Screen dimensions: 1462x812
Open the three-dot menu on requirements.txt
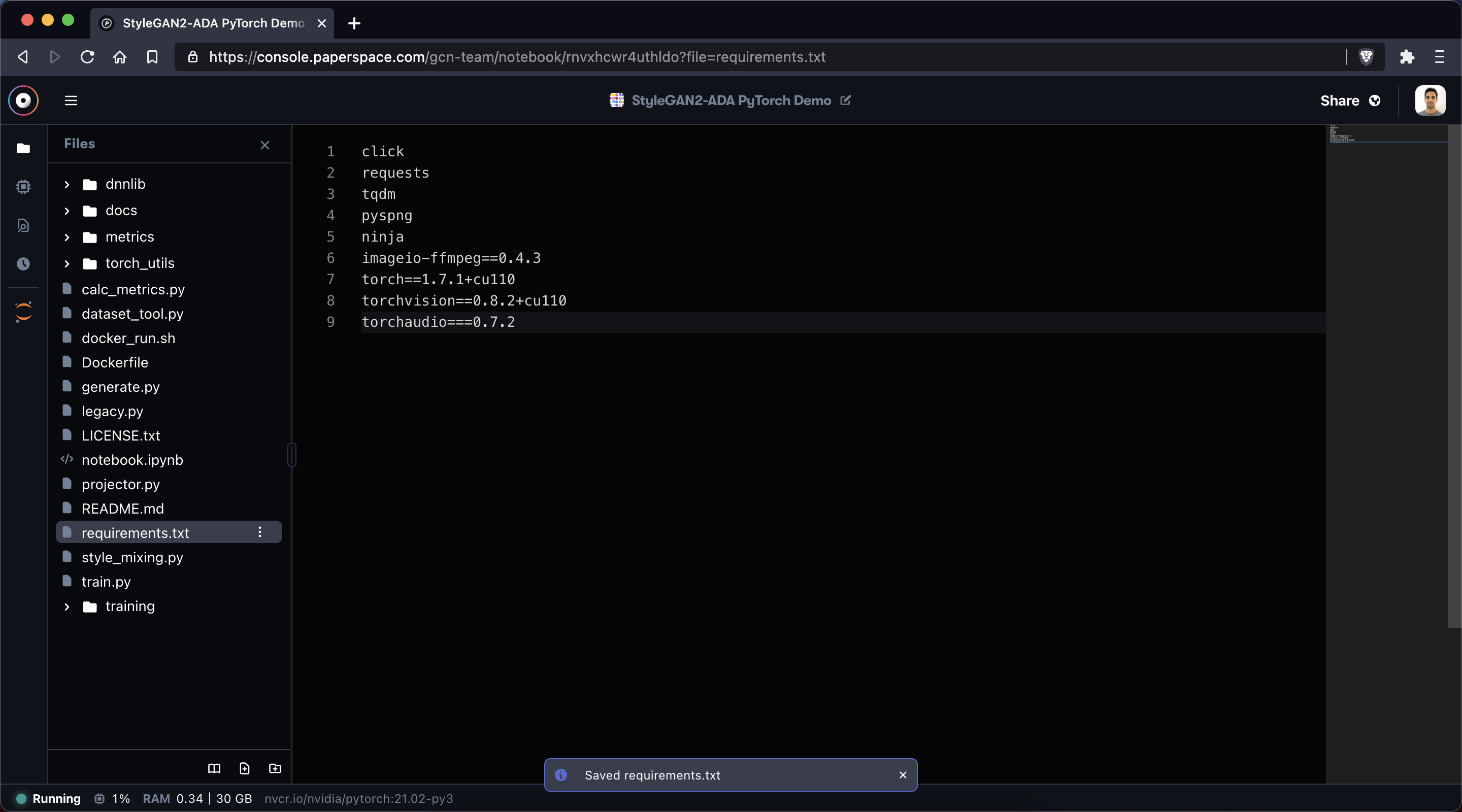pos(260,532)
